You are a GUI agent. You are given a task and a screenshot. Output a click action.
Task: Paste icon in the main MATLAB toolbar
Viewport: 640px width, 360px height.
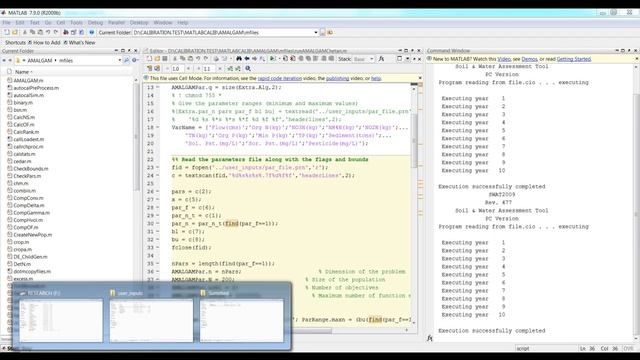pyautogui.click(x=40, y=32)
